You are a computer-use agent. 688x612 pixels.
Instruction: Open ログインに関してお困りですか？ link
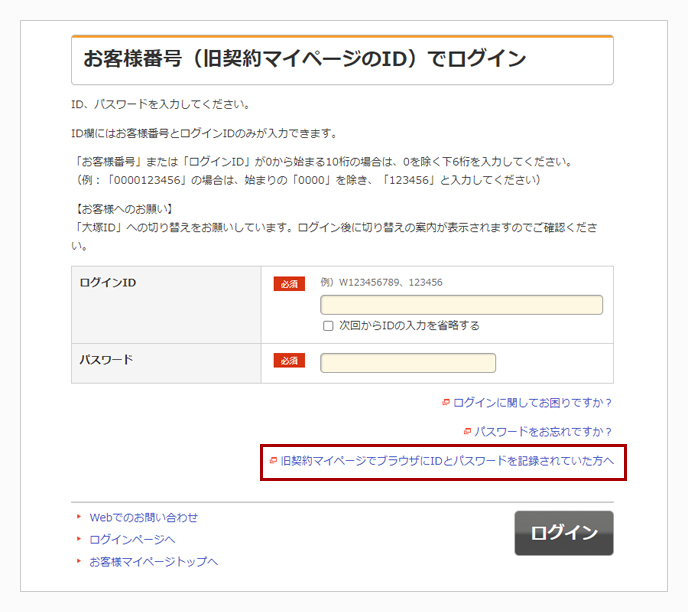tap(532, 403)
